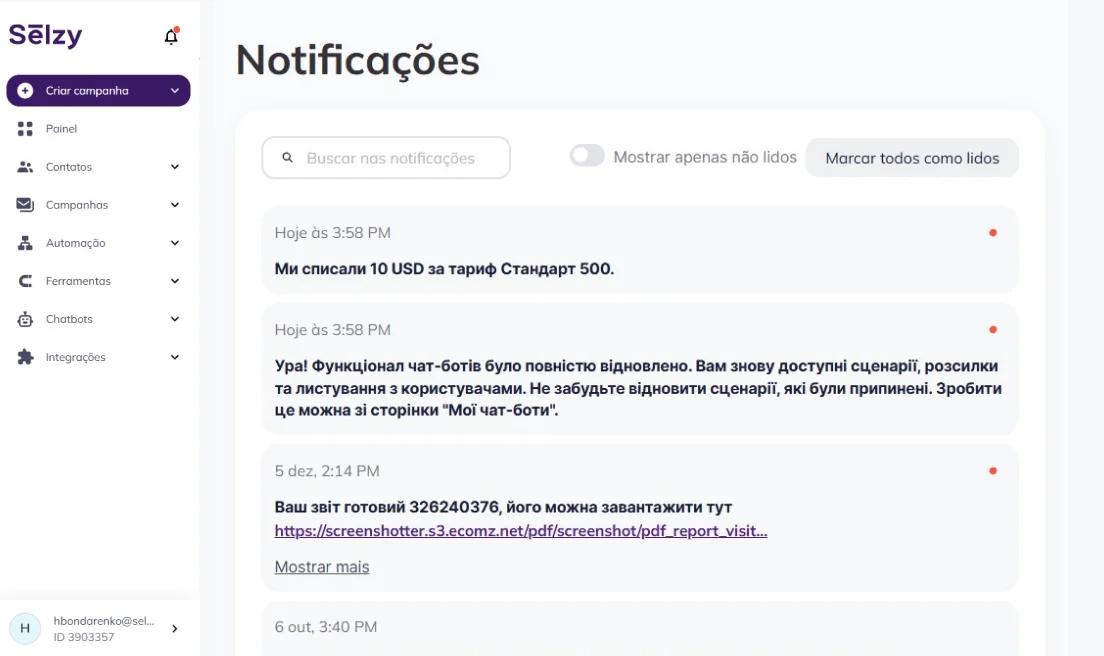Open the screenshotter PDF report link
This screenshot has width=1104, height=656.
point(521,531)
